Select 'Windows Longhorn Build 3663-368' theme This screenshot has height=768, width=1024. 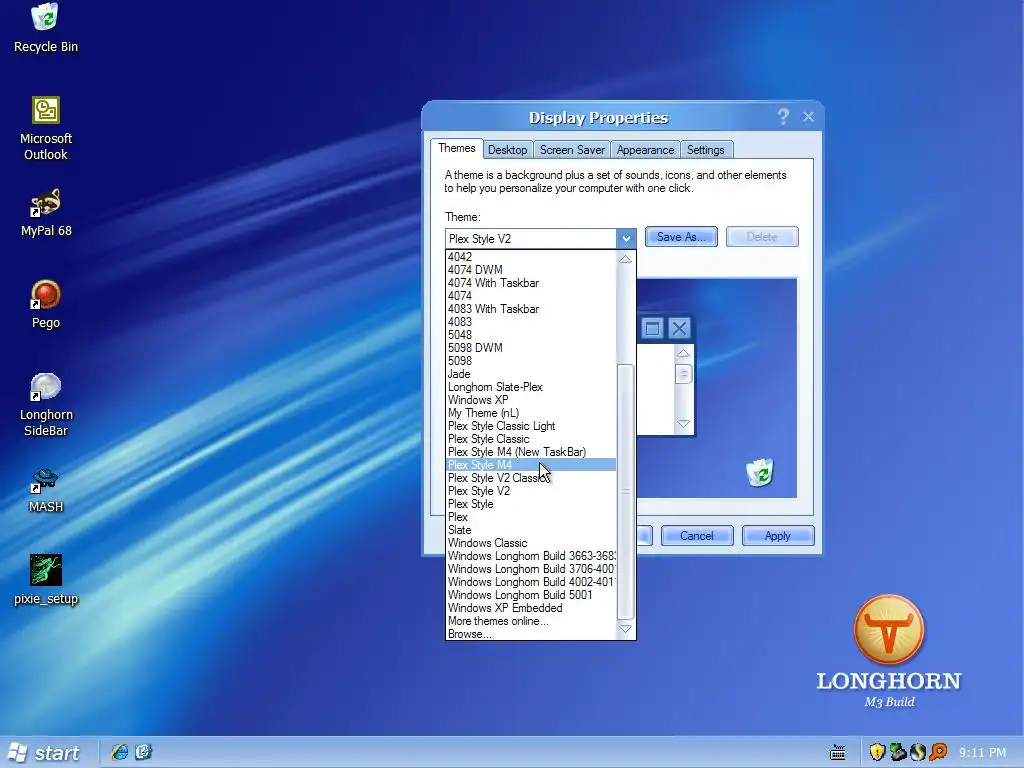[x=531, y=556]
